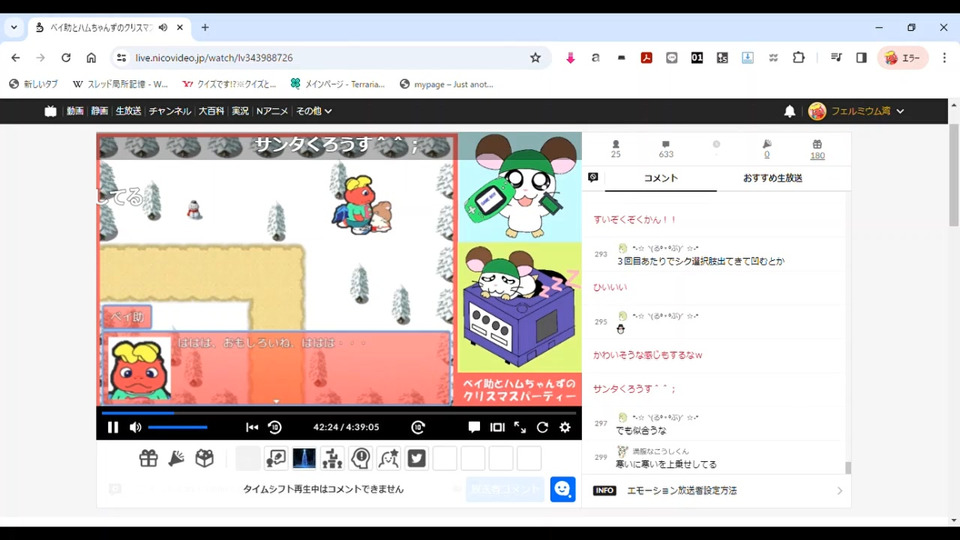Screen dimensions: 960x540
Task: Skip forward 10 seconds in the player
Action: [418, 427]
